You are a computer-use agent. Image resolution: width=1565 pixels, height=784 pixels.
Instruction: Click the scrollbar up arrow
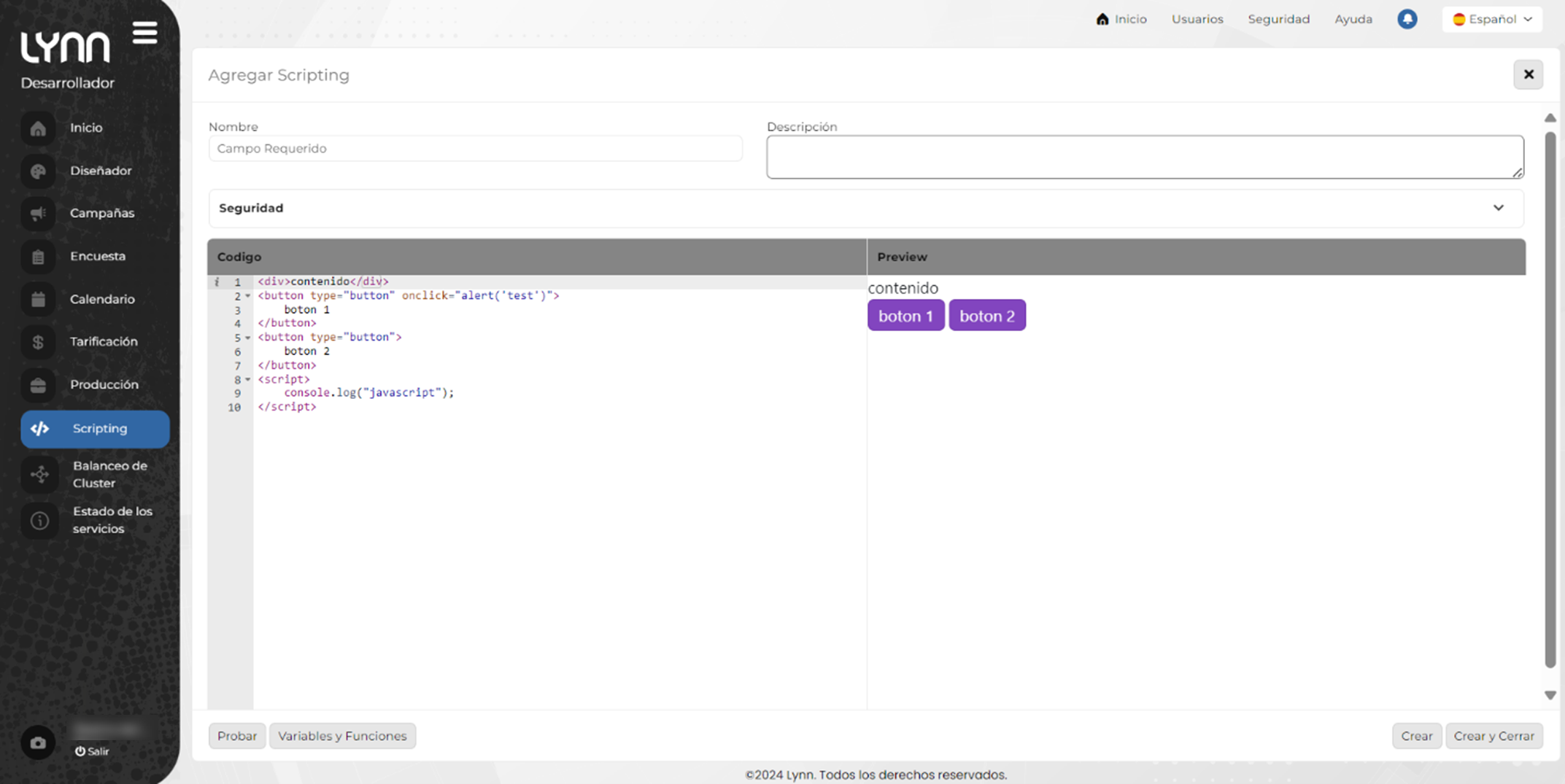[1550, 118]
